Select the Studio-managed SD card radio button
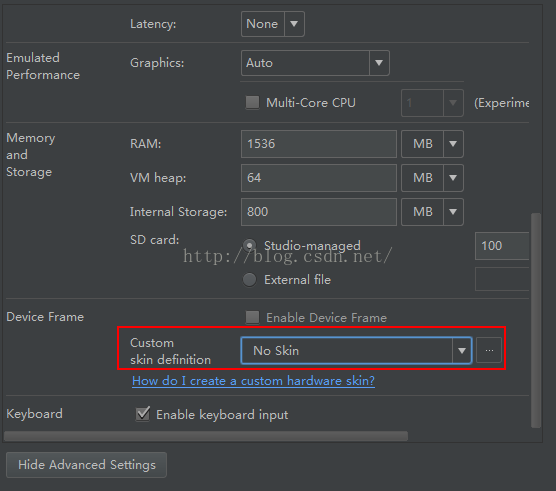This screenshot has height=491, width=556. pyautogui.click(x=250, y=245)
